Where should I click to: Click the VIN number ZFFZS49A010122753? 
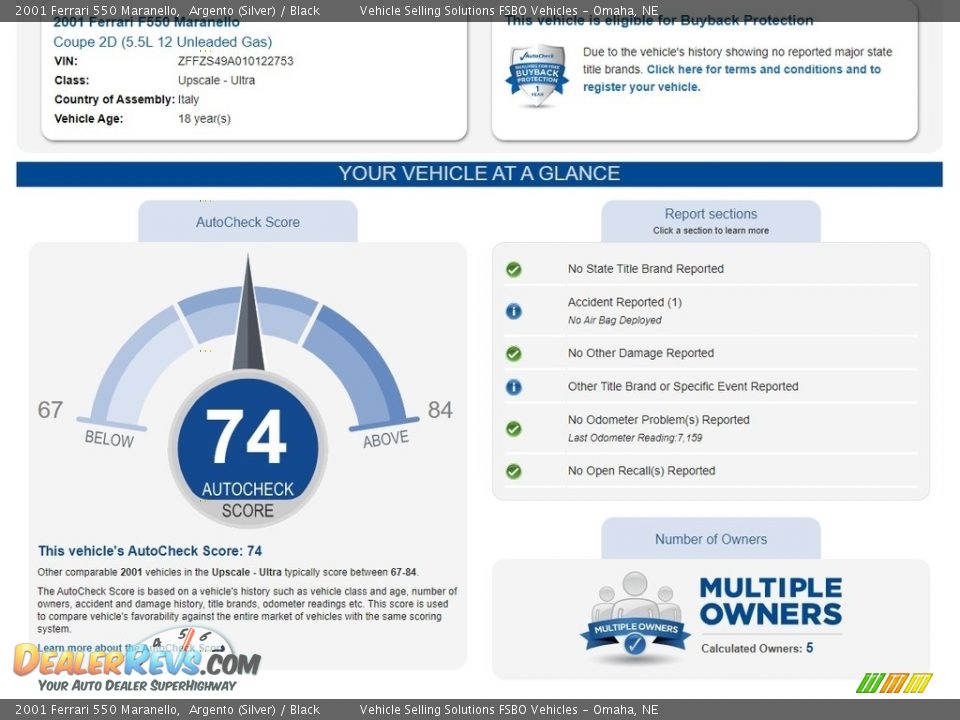pos(236,61)
